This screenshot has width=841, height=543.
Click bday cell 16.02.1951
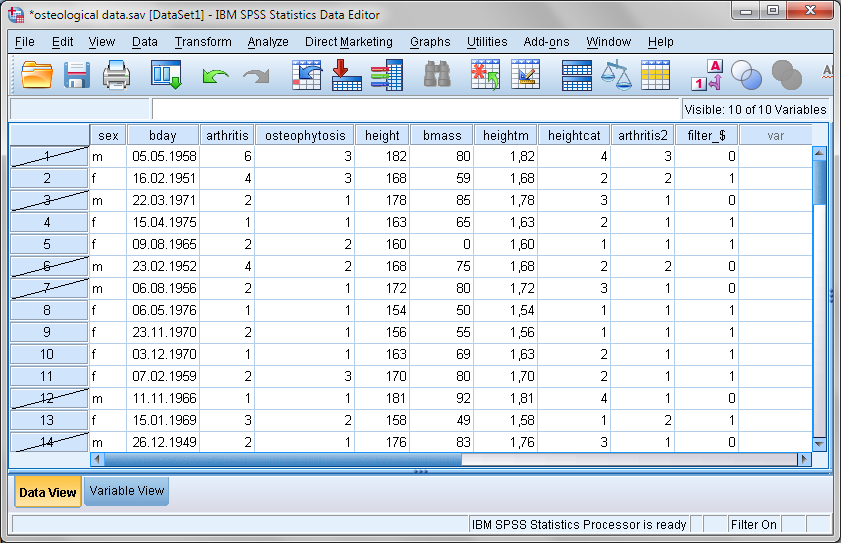point(163,178)
